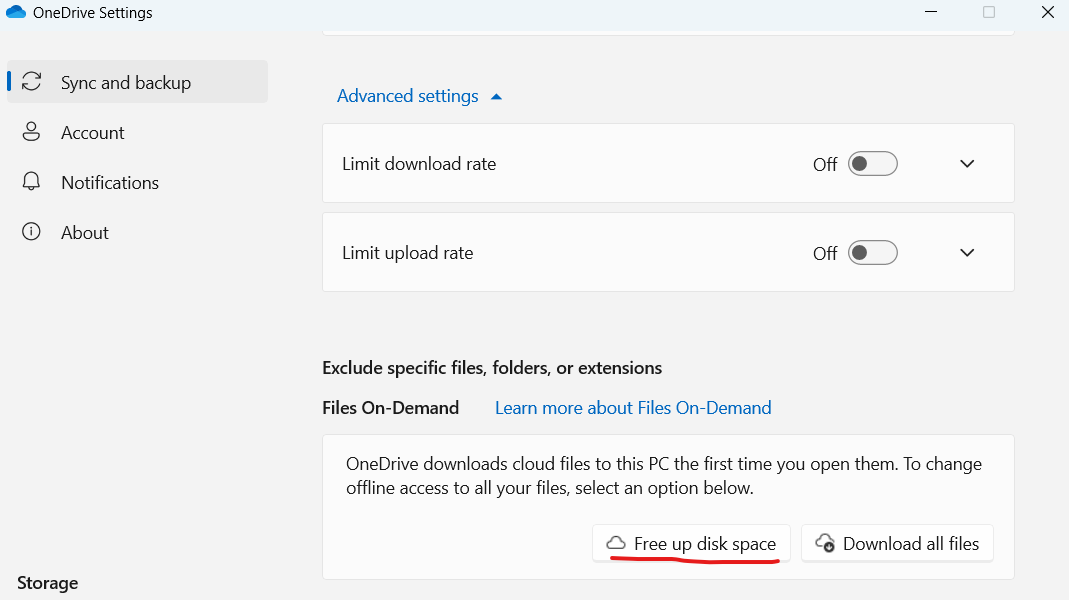Open the Sync and backup section
The width and height of the screenshot is (1069, 600).
tap(137, 82)
